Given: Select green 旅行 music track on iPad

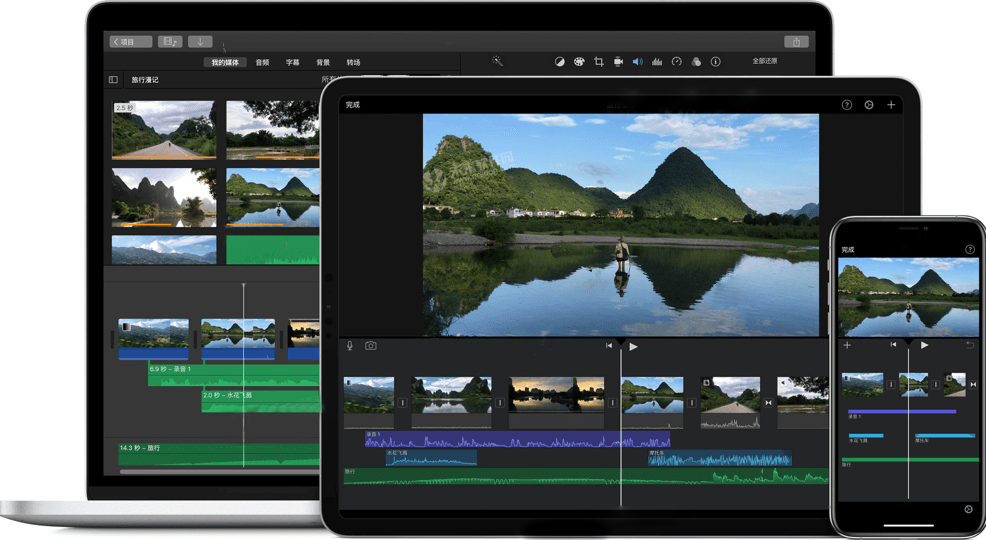Looking at the screenshot, I should 586,477.
